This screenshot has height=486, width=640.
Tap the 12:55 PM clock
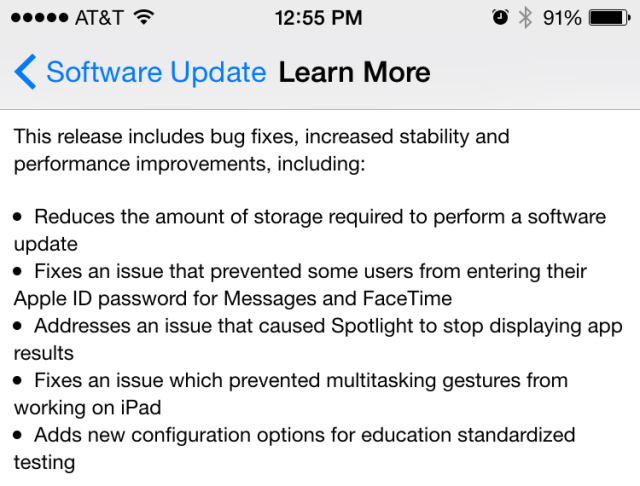click(318, 18)
